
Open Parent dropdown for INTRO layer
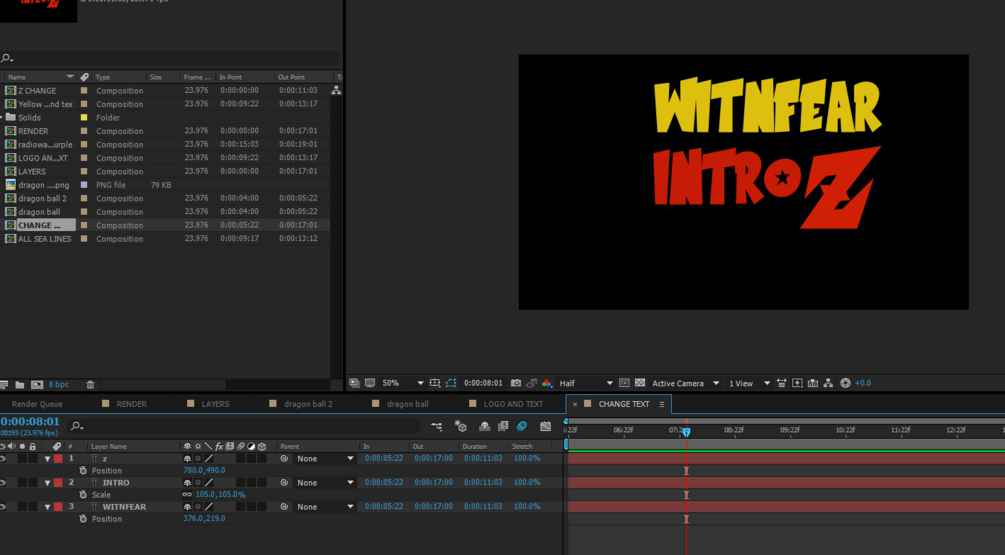point(325,483)
